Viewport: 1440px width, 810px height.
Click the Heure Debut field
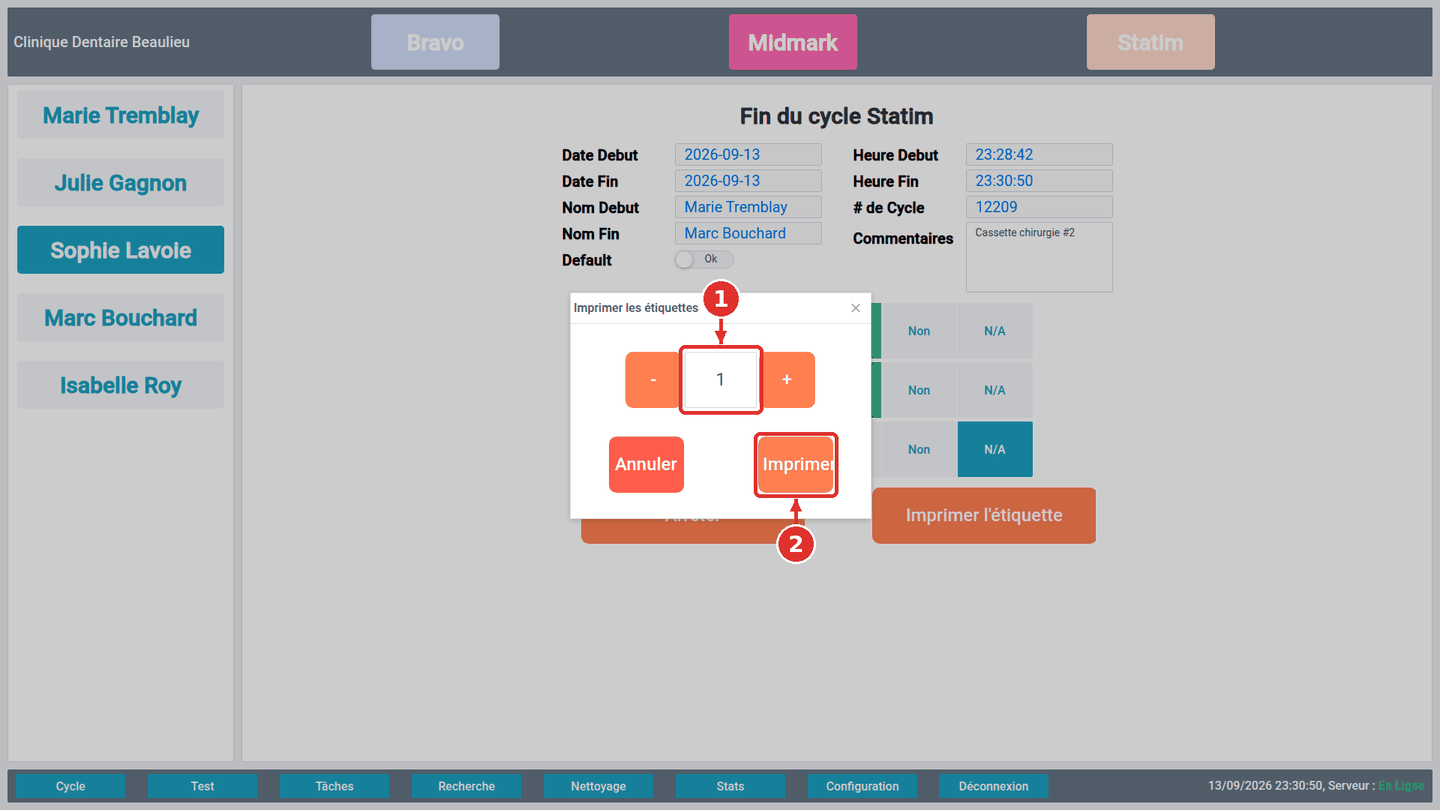1039,155
